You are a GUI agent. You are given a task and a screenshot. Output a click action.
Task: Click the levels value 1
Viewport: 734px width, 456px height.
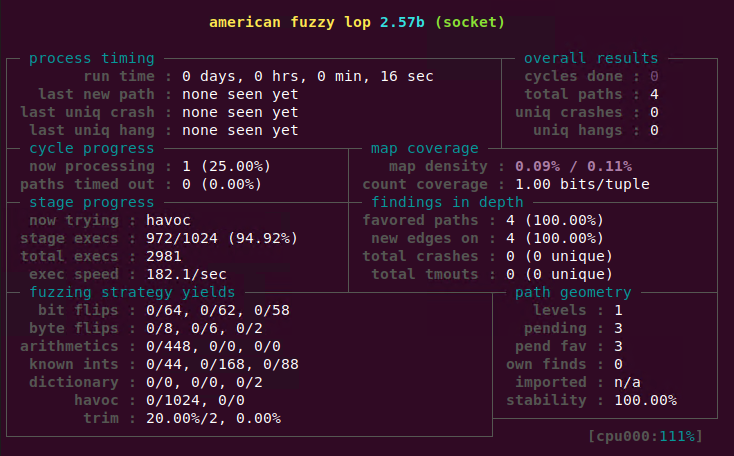(618, 310)
